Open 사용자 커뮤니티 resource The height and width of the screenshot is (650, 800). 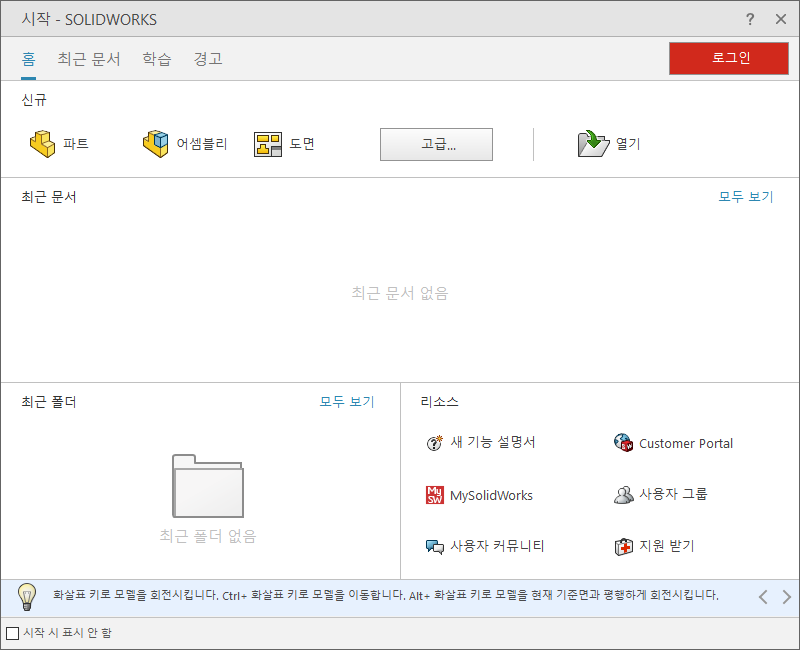(x=485, y=546)
